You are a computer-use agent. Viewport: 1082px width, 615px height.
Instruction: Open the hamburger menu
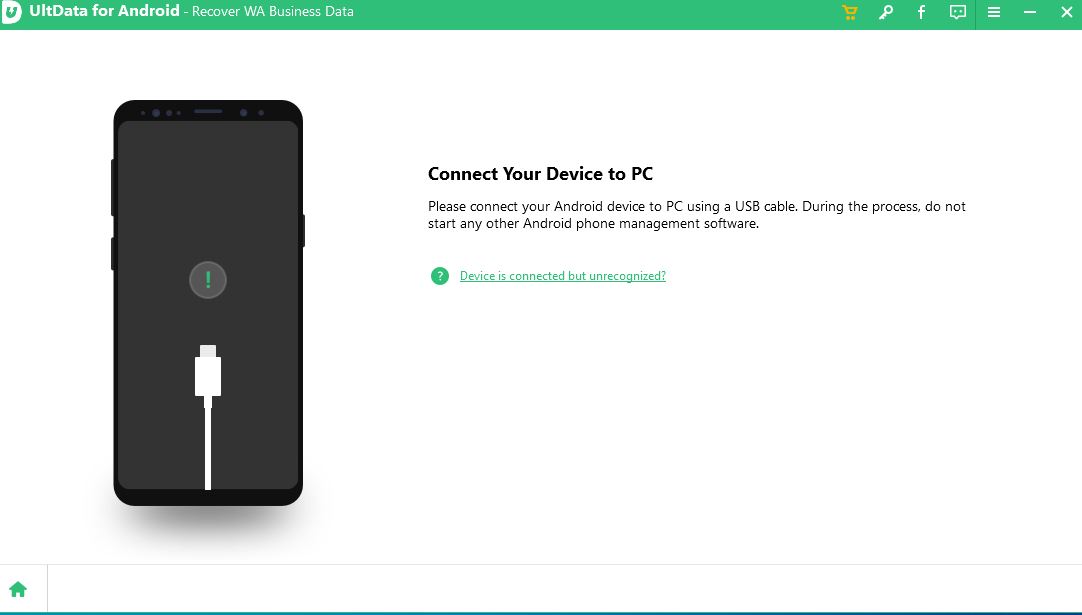click(x=994, y=12)
